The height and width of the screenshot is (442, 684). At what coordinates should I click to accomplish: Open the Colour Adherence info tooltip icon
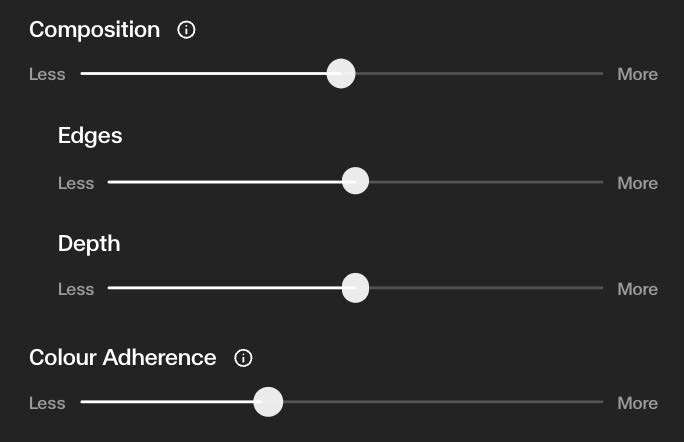click(x=243, y=358)
